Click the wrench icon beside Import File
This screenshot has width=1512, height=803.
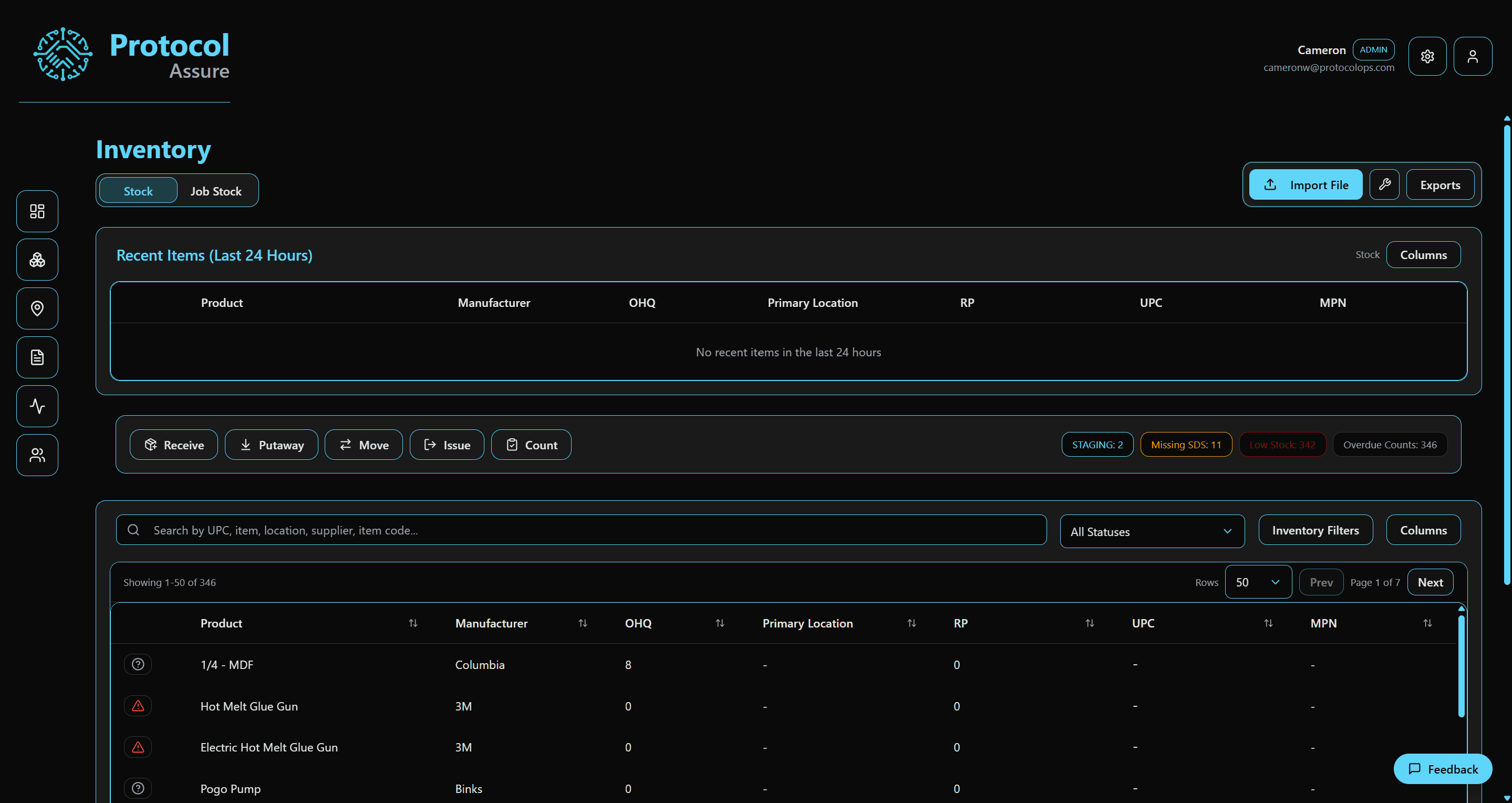(x=1385, y=184)
